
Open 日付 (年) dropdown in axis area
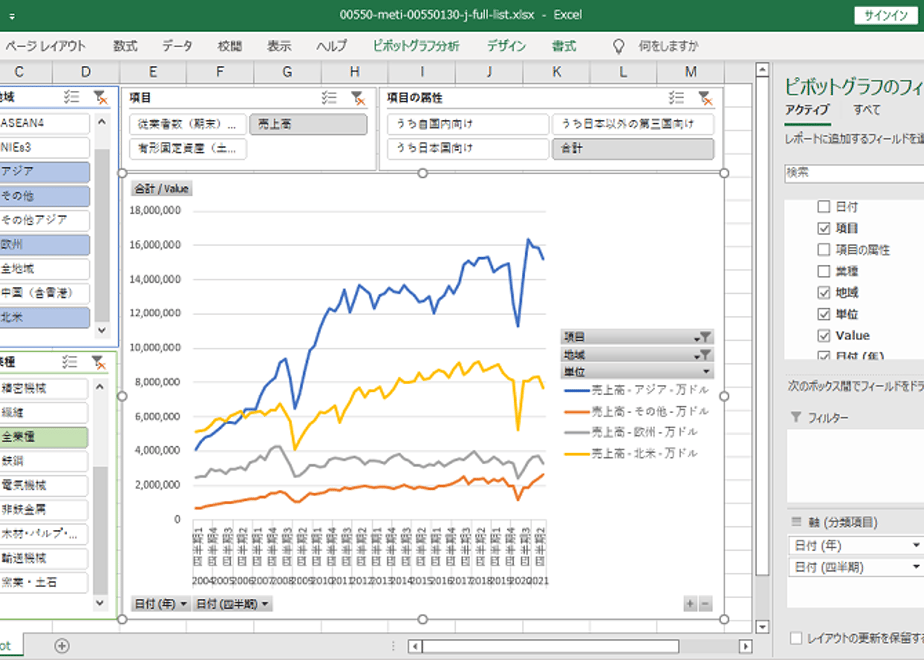click(916, 545)
